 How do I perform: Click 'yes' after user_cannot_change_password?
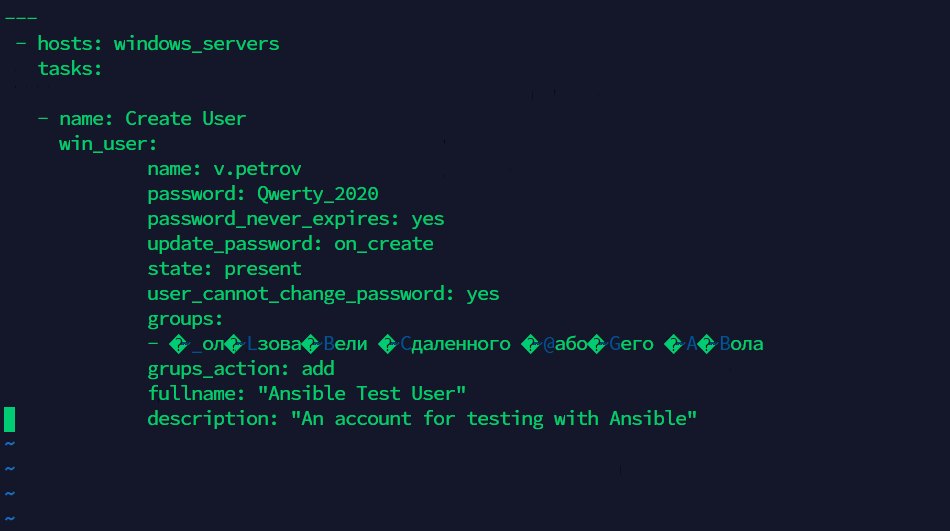pyautogui.click(x=483, y=294)
